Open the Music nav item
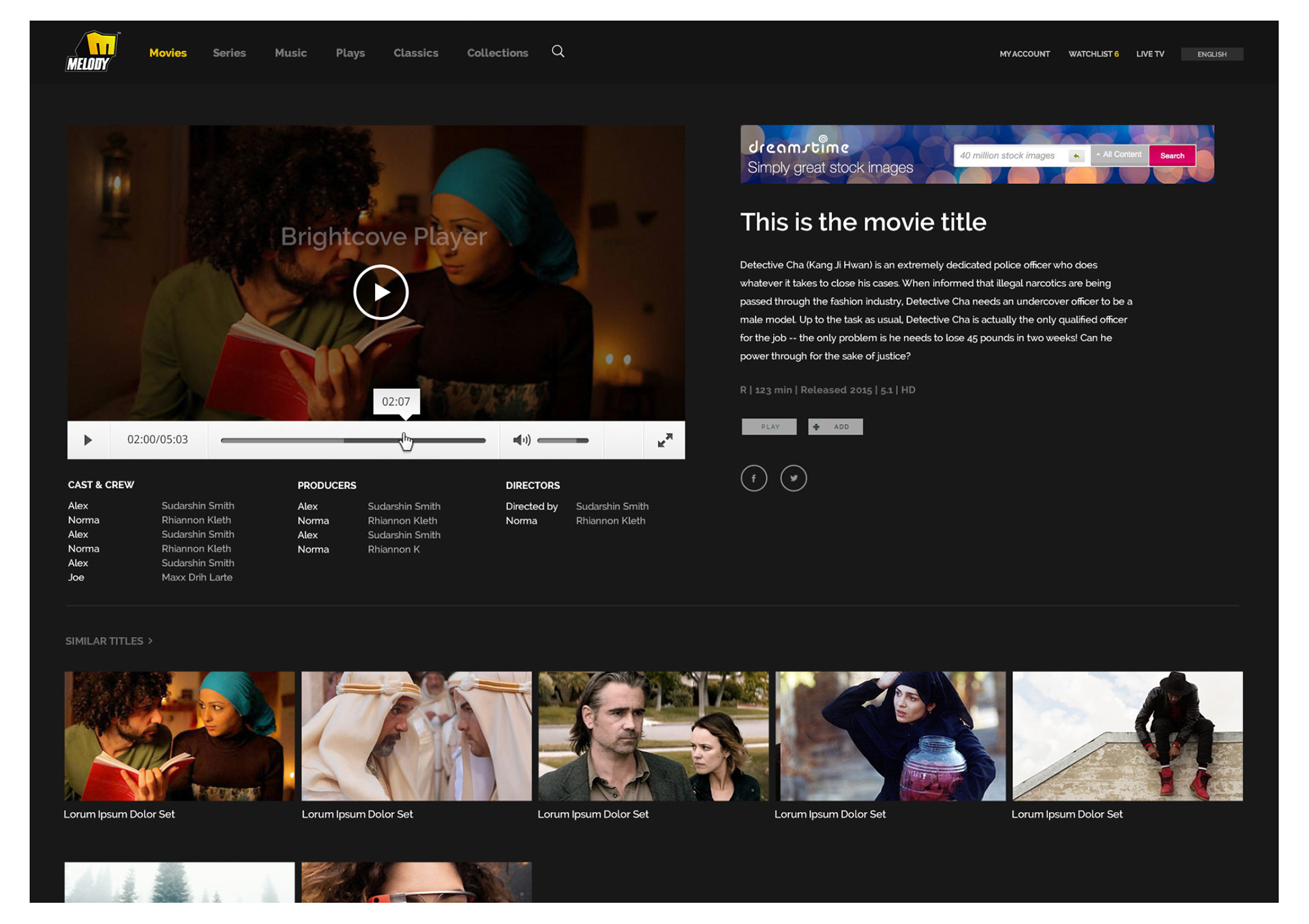 point(290,53)
